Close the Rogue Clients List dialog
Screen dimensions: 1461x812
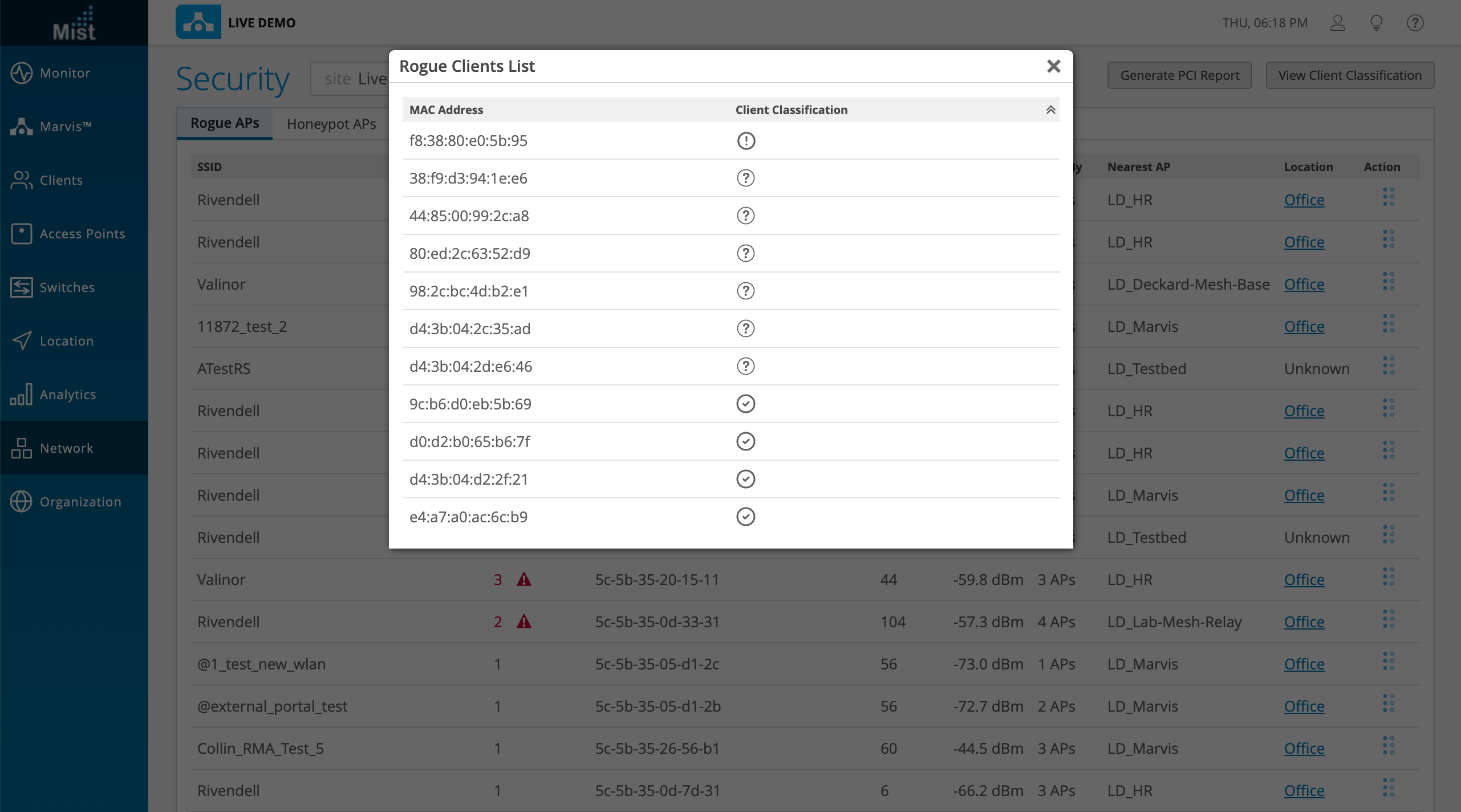(x=1053, y=66)
